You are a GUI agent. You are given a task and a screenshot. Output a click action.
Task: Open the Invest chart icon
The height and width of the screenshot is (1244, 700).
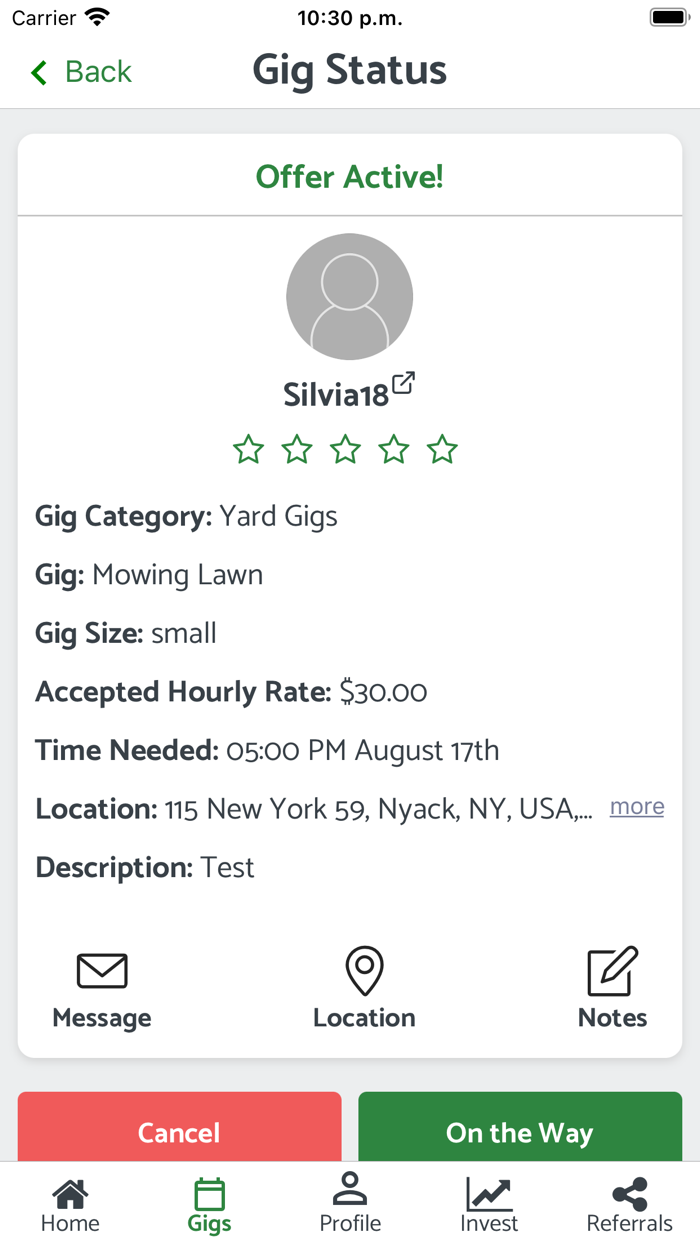489,1194
